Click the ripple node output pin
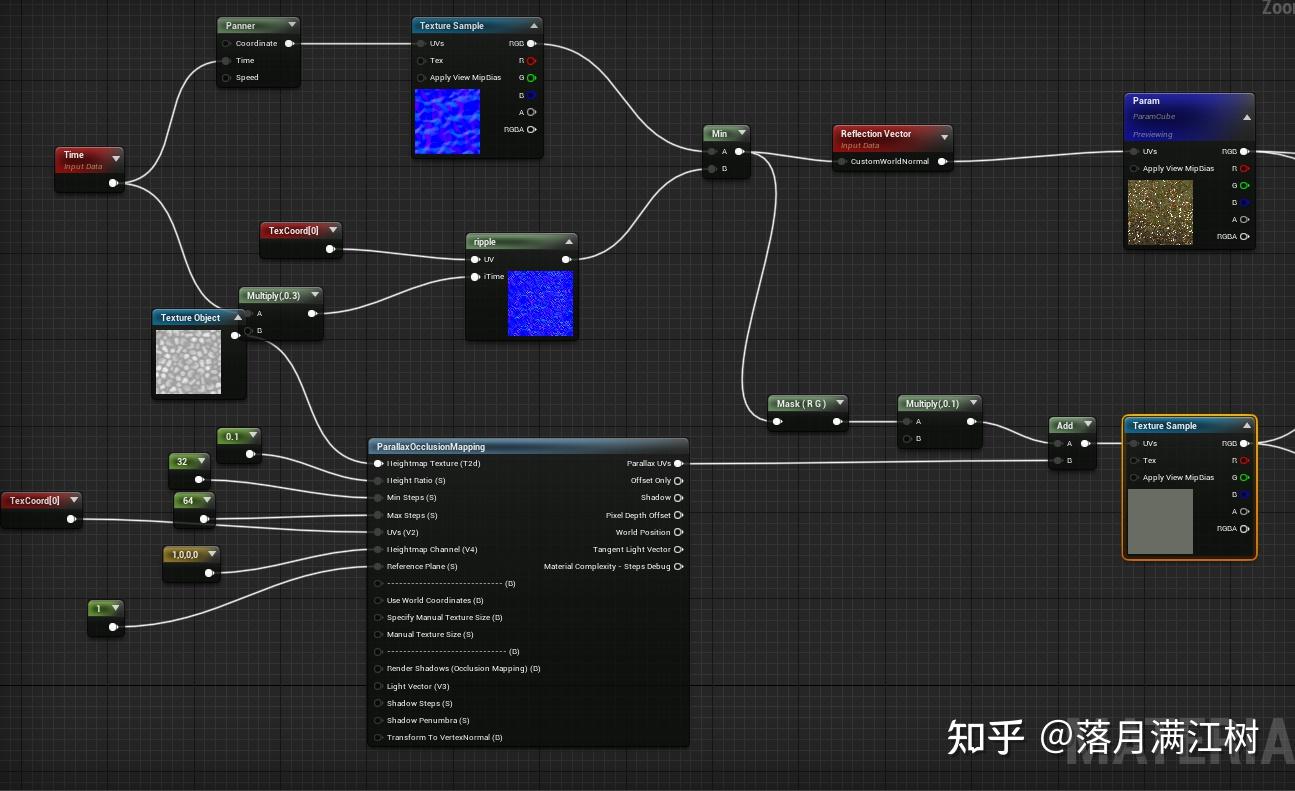 567,259
